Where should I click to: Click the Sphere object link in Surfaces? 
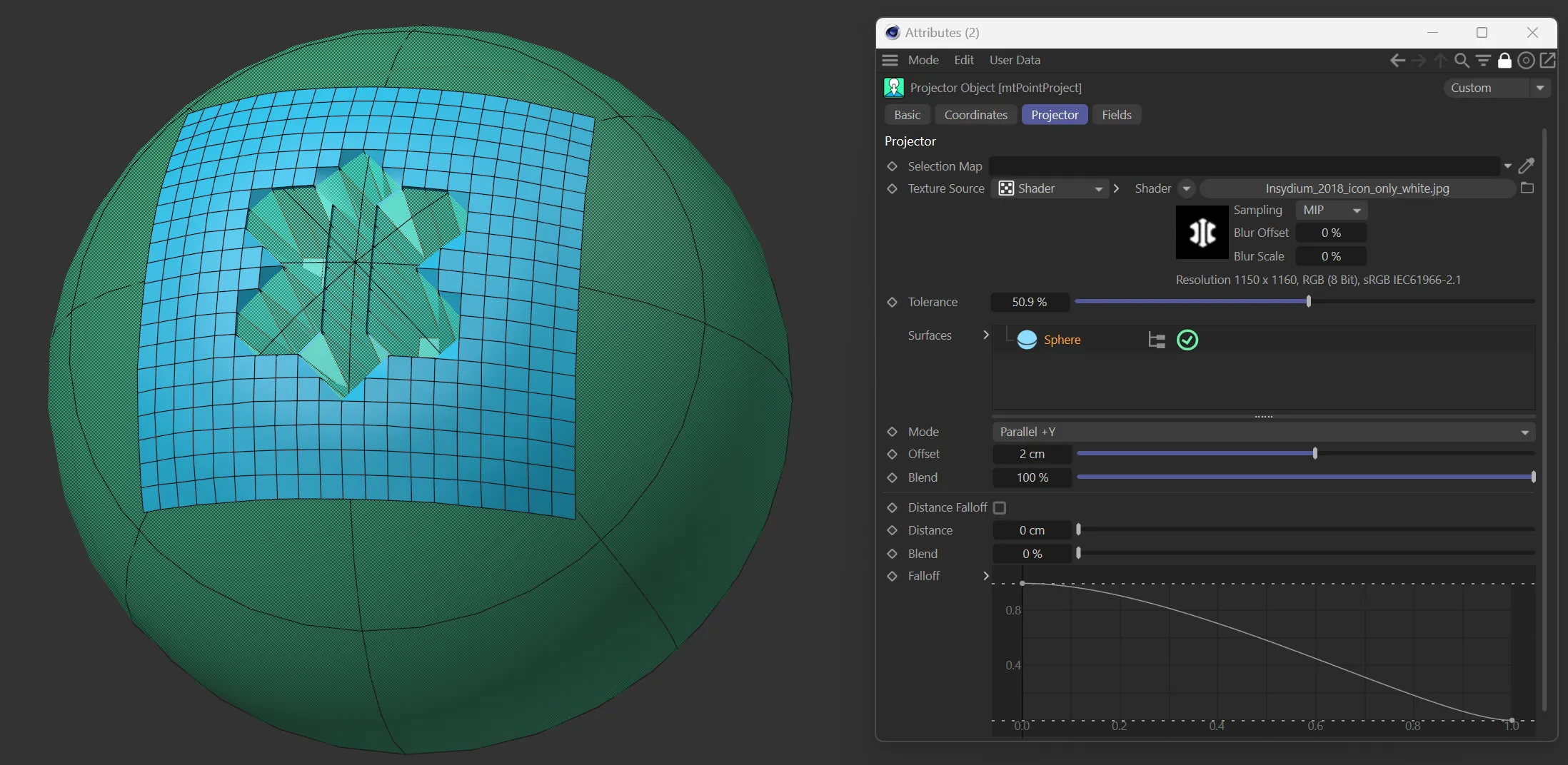(1061, 340)
